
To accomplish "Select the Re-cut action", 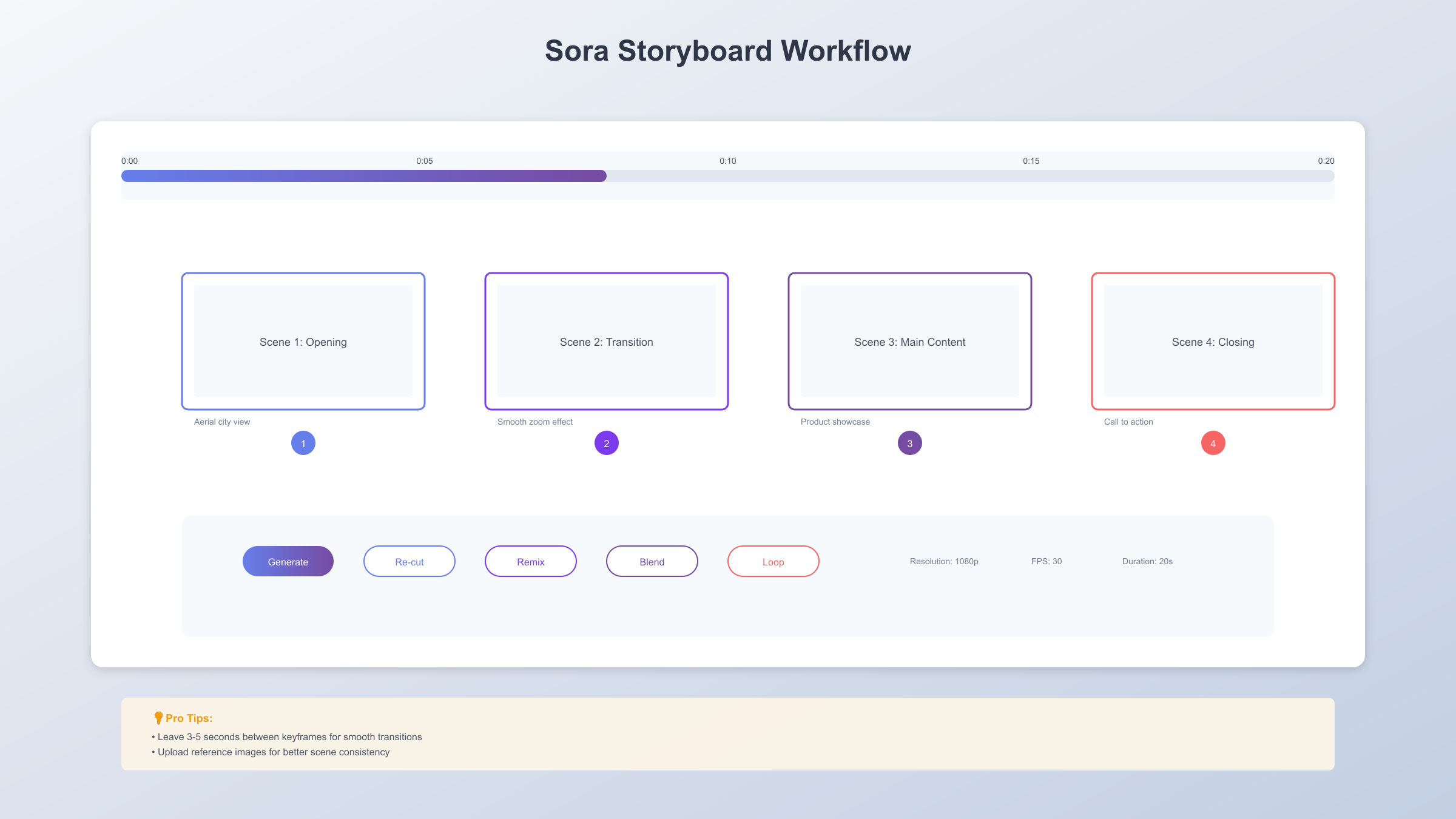I will click(409, 561).
